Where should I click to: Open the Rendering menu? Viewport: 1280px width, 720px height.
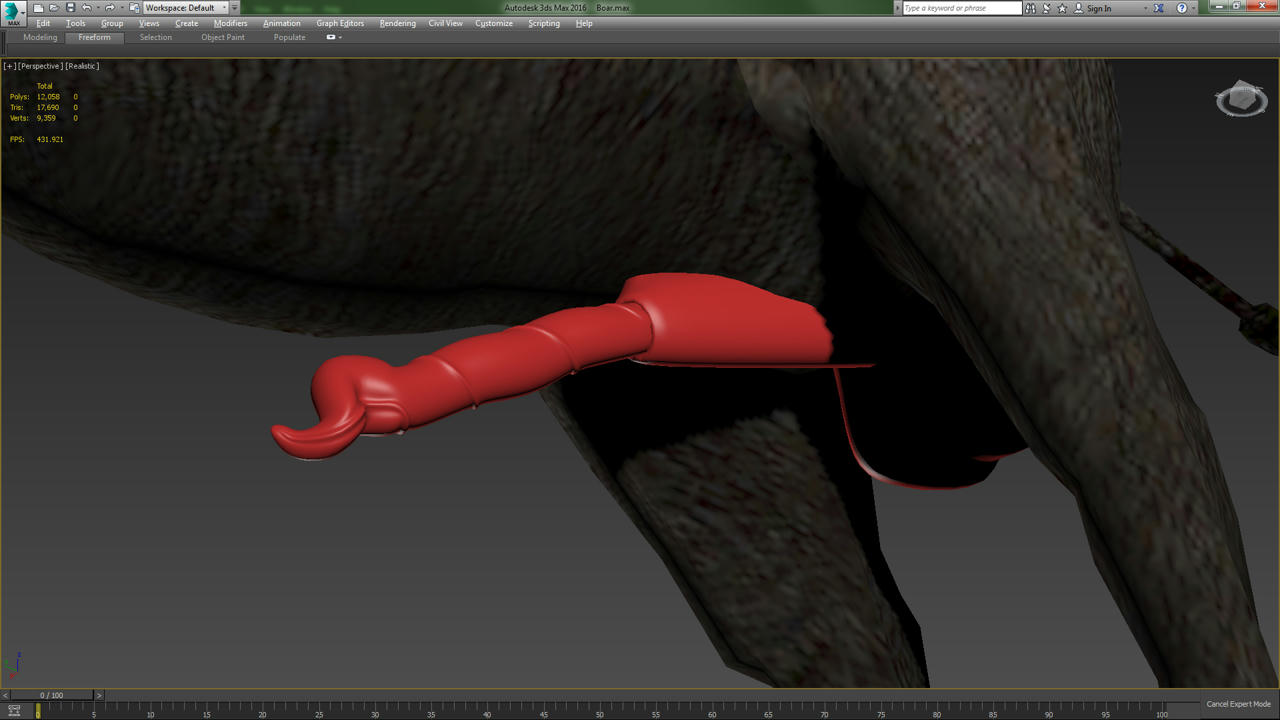click(x=398, y=23)
